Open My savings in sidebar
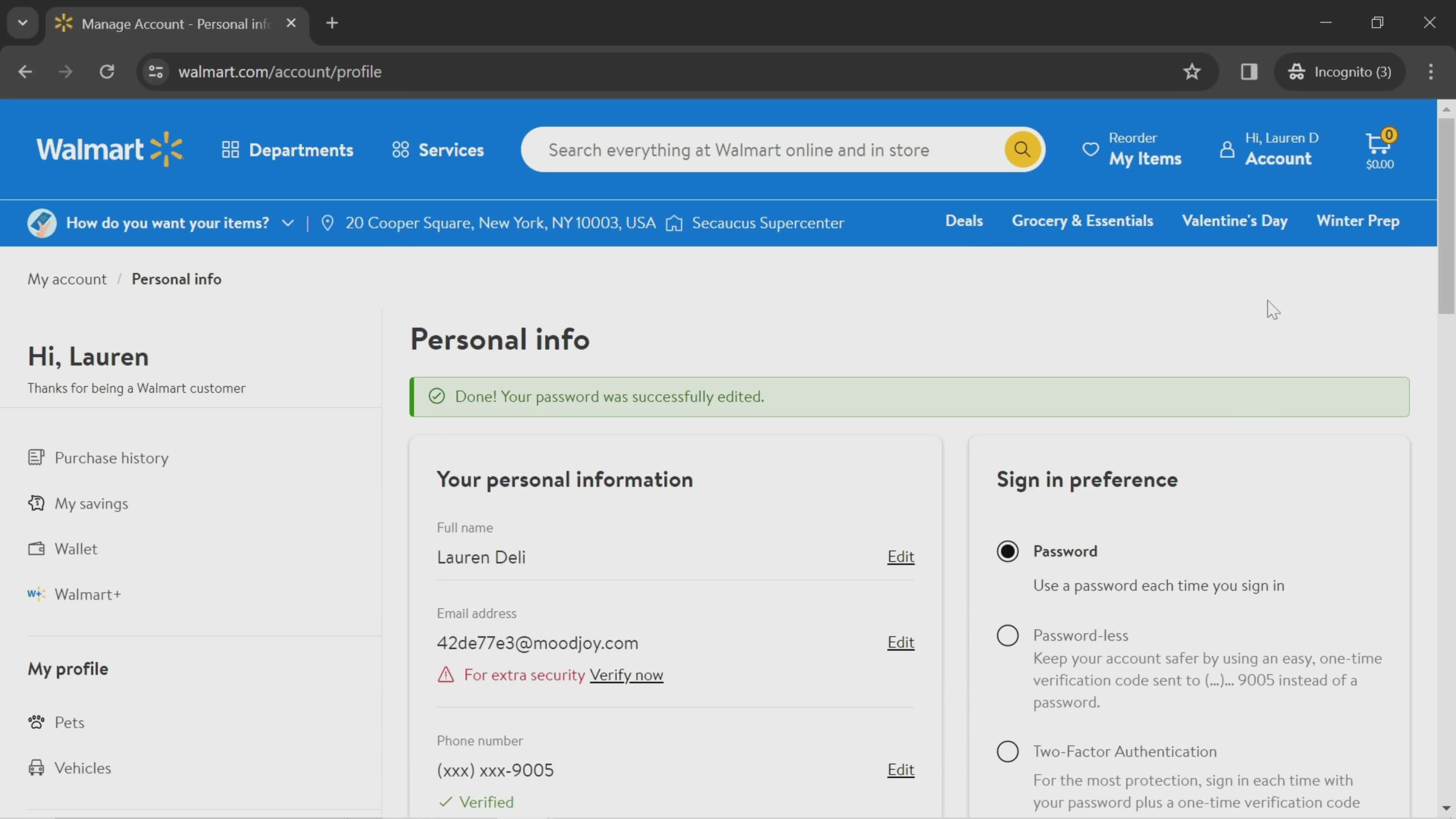 [78, 503]
